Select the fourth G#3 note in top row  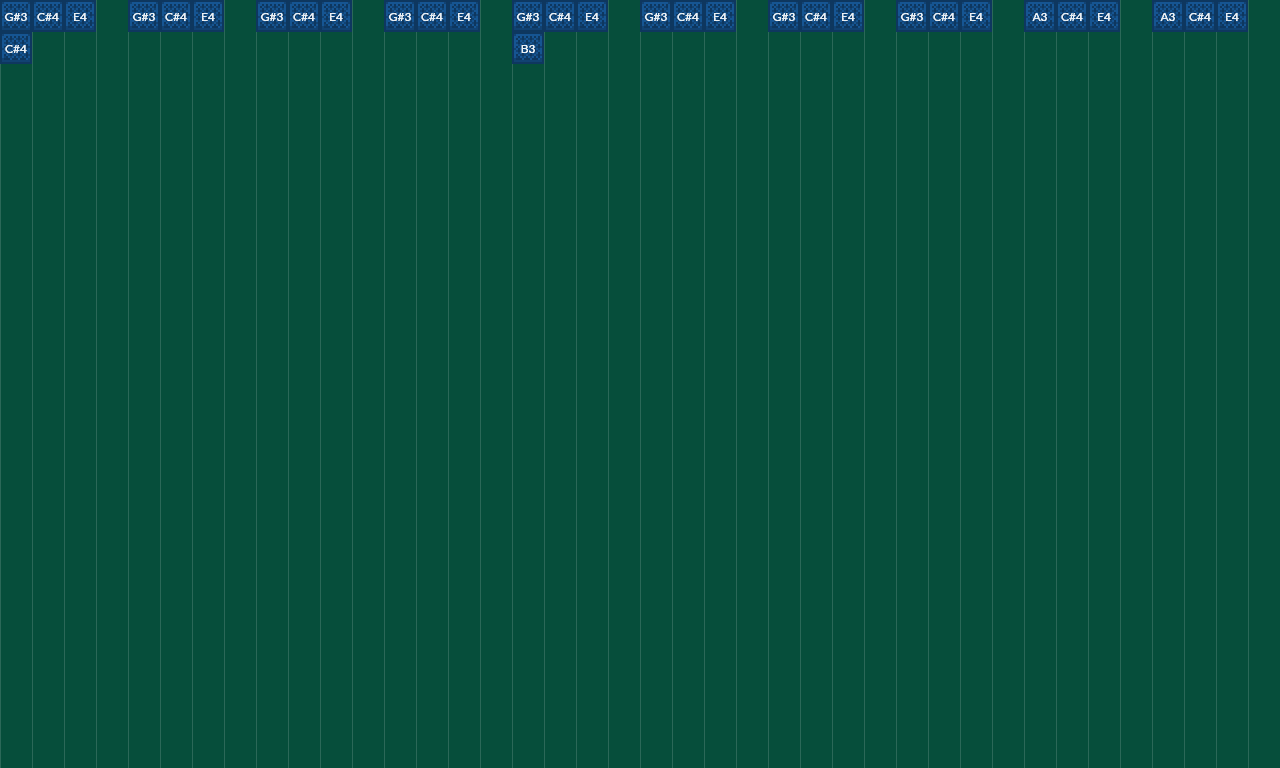[400, 16]
